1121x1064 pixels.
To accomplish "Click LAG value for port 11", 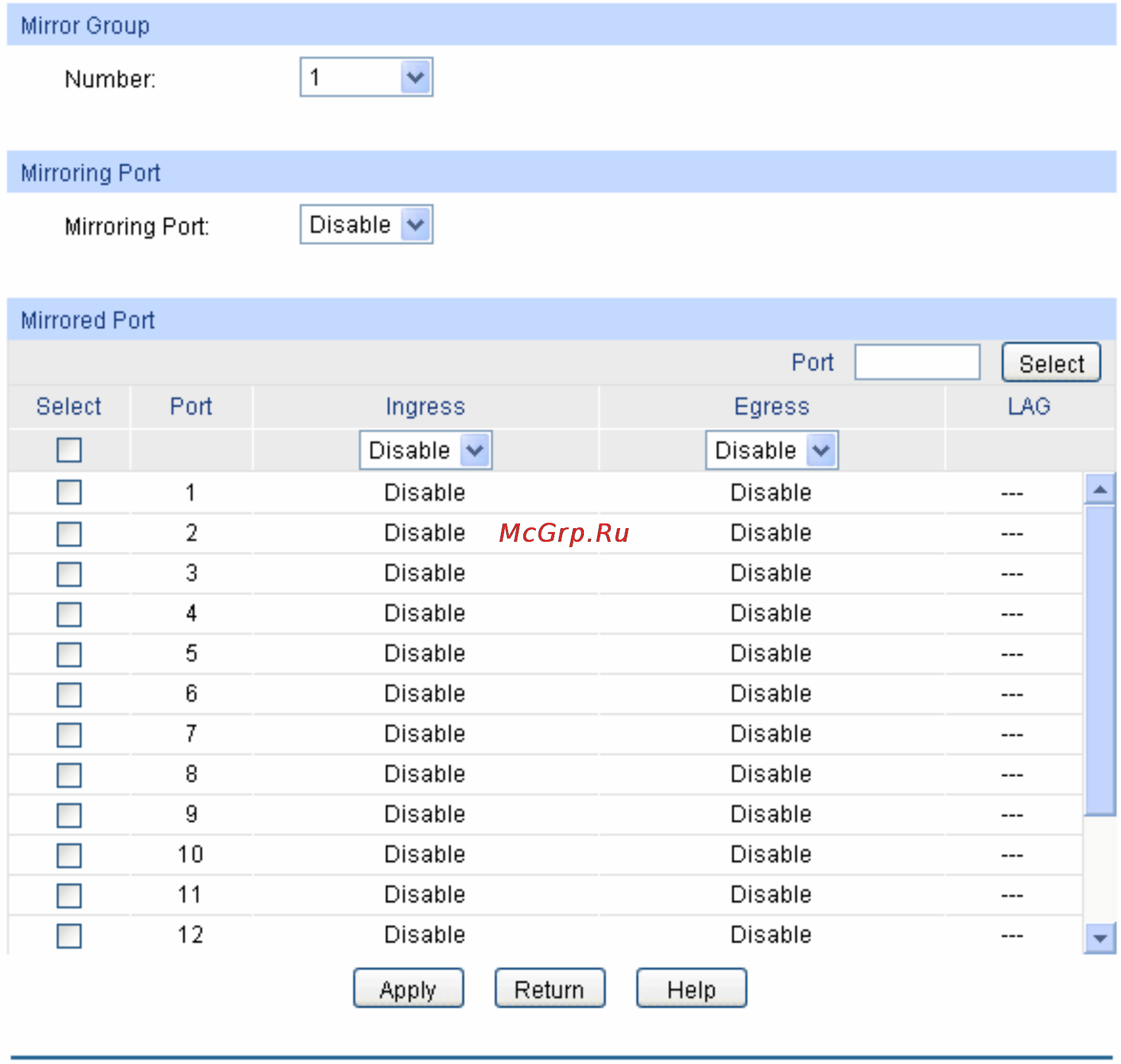I will tap(1012, 895).
